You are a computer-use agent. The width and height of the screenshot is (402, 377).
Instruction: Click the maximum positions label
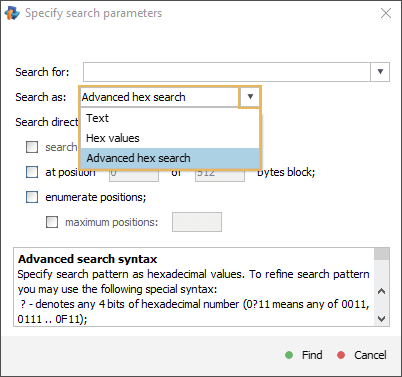[112, 222]
